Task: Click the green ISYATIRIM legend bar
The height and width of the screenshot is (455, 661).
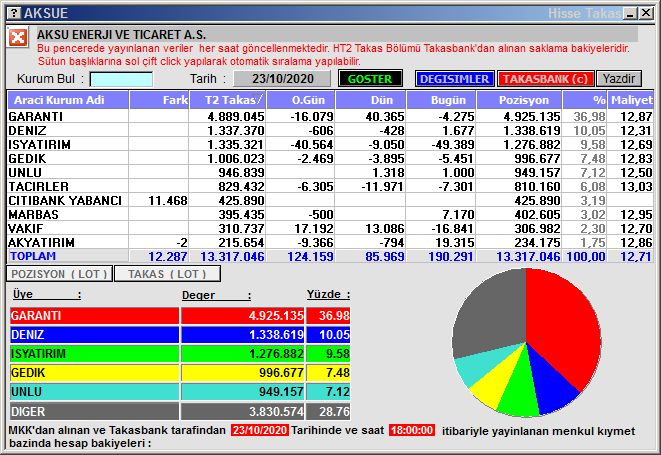Action: coord(94,354)
